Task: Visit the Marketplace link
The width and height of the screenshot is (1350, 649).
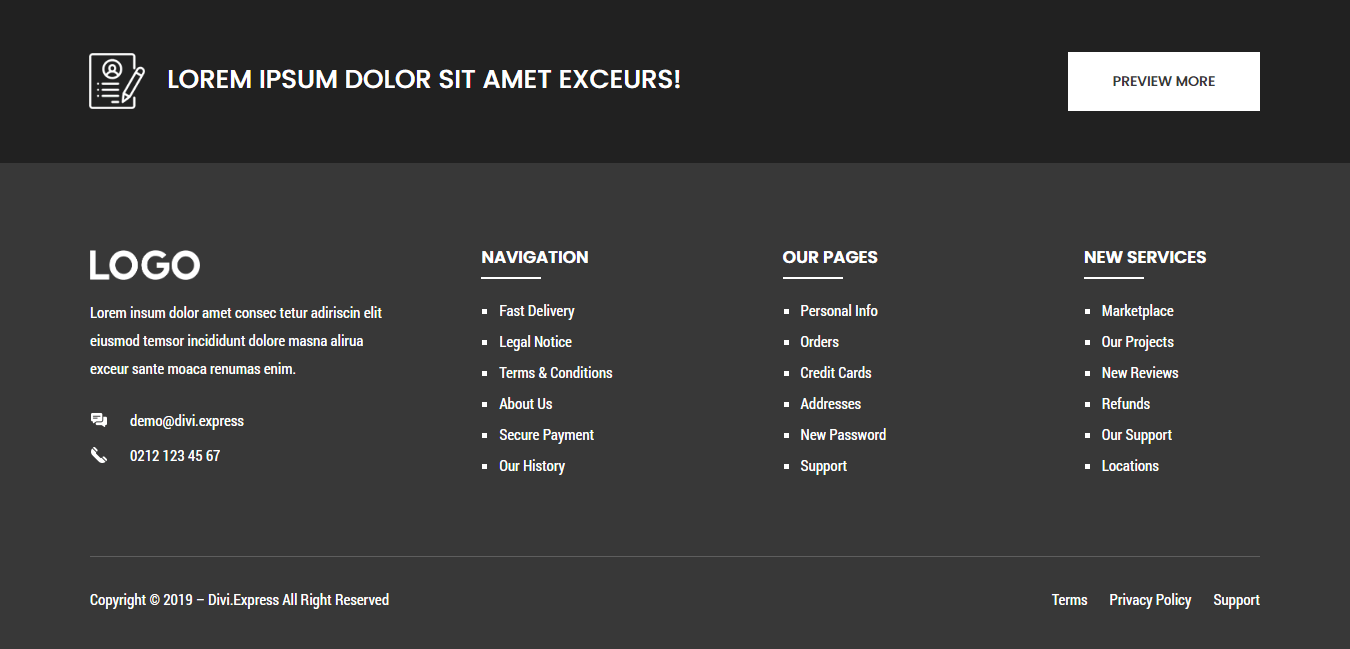Action: point(1137,311)
